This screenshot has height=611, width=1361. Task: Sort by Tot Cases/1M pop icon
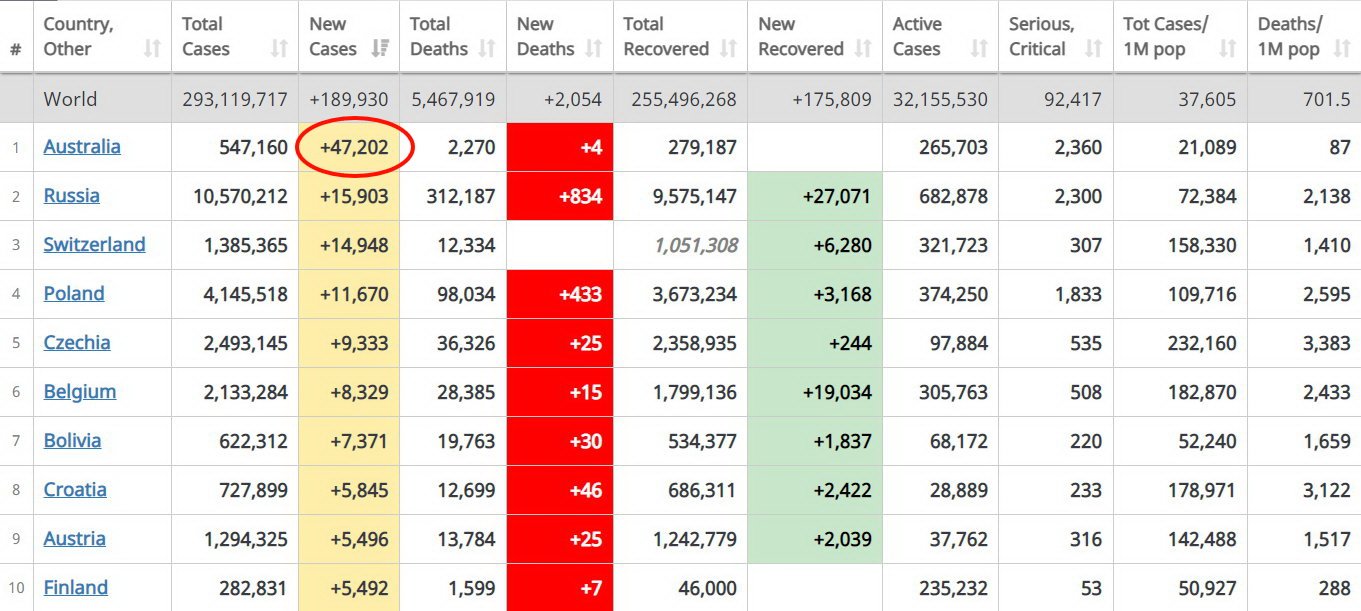click(1227, 49)
